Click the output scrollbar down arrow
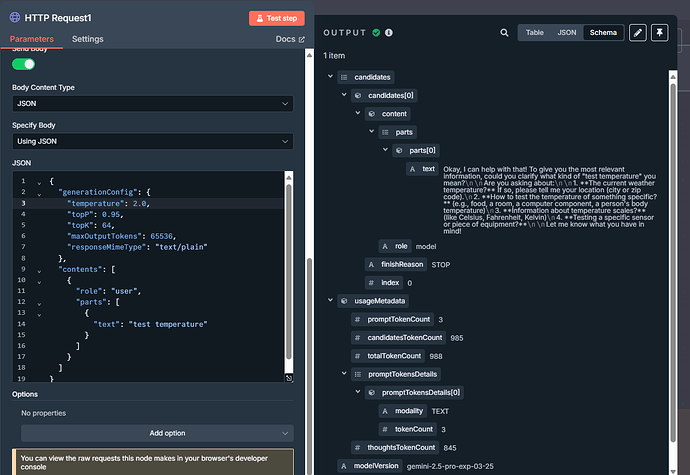This screenshot has width=690, height=475. [x=673, y=471]
